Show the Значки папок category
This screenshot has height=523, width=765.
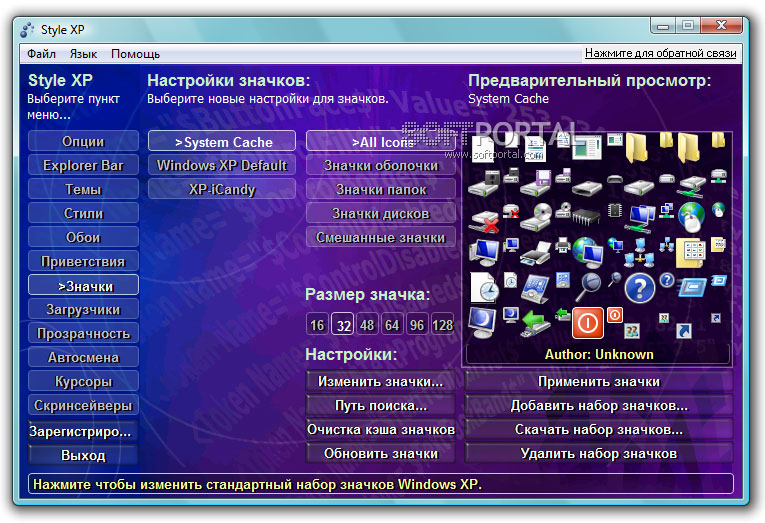point(382,189)
